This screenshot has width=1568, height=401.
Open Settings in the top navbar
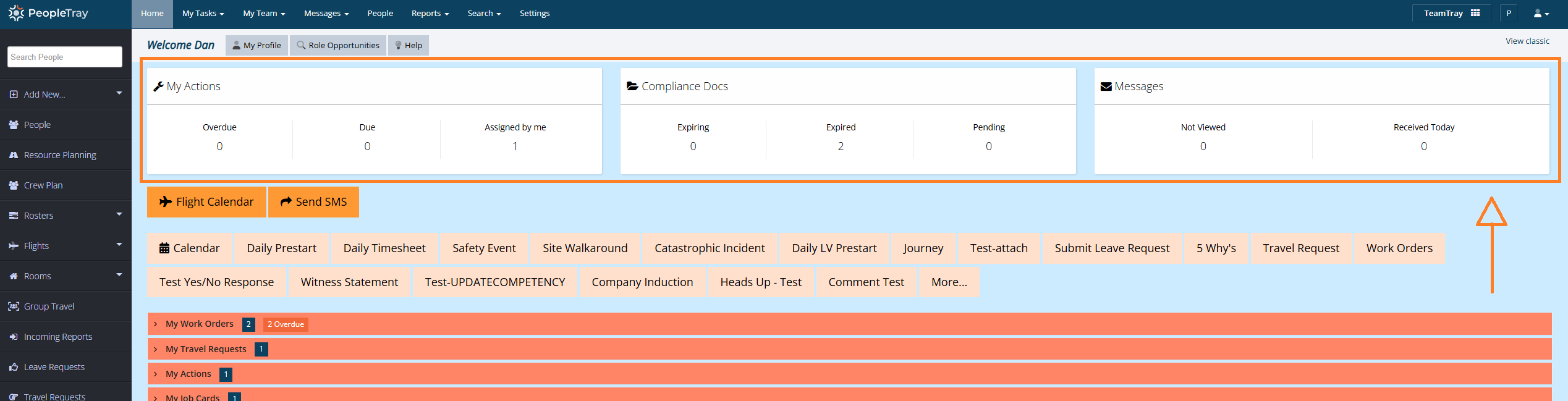pos(535,13)
